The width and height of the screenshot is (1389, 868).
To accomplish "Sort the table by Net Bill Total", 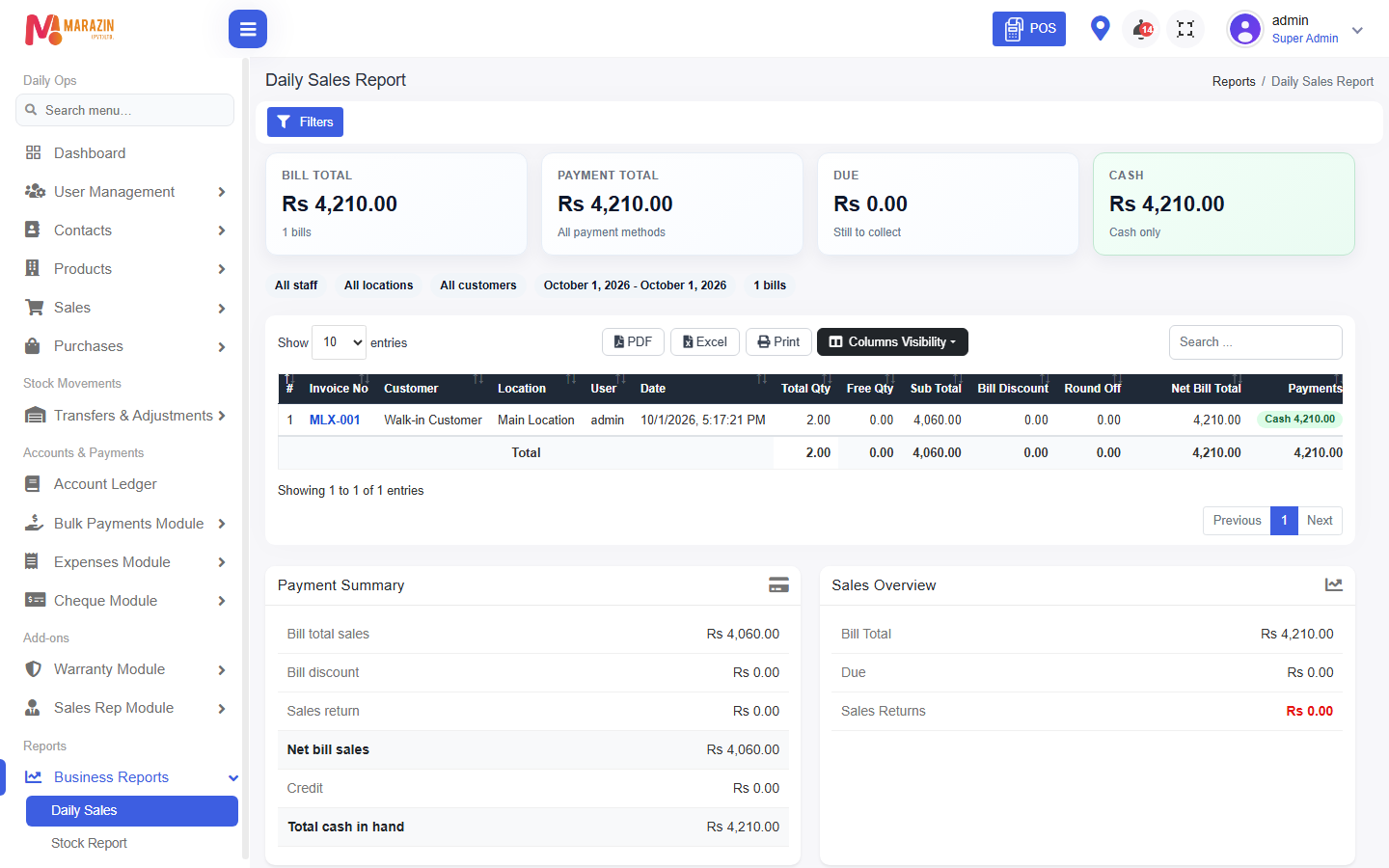I will [x=1206, y=389].
